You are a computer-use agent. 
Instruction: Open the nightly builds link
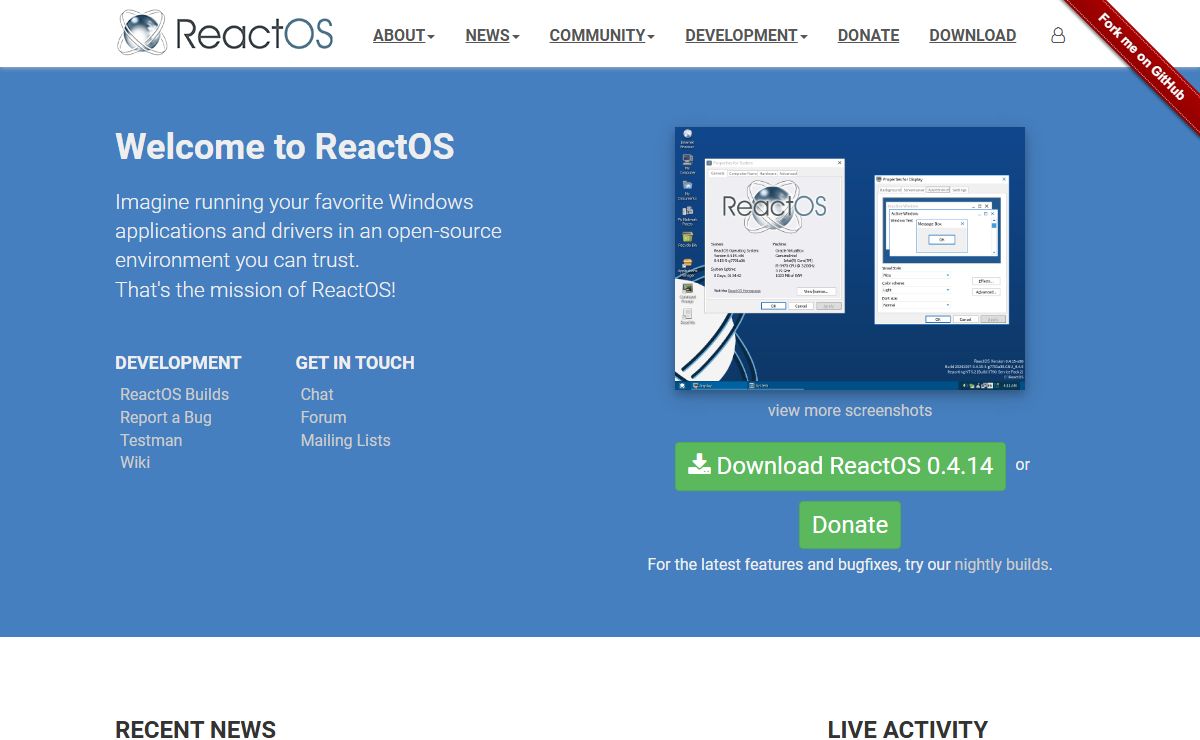(x=1001, y=565)
